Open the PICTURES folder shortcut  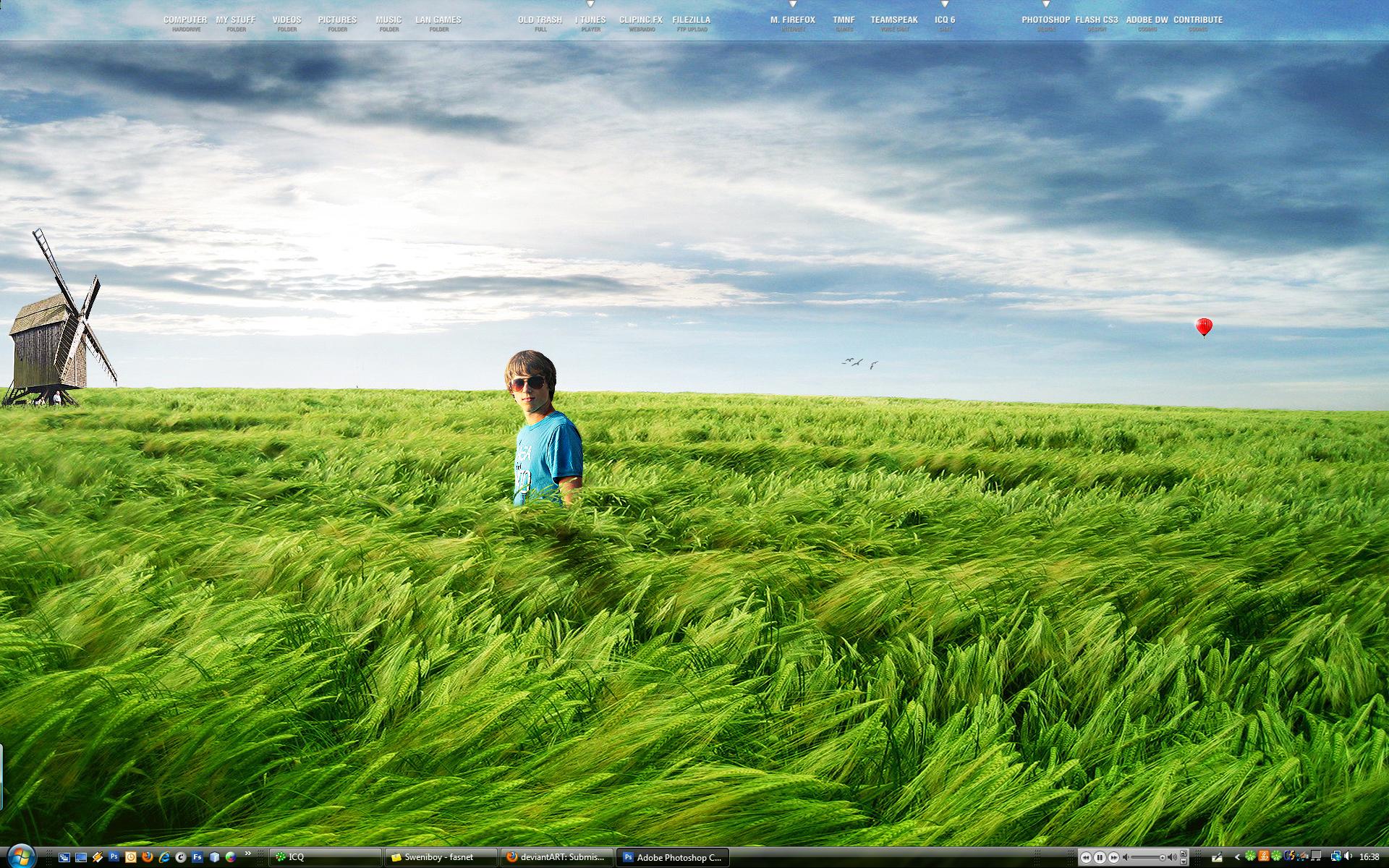[x=337, y=23]
